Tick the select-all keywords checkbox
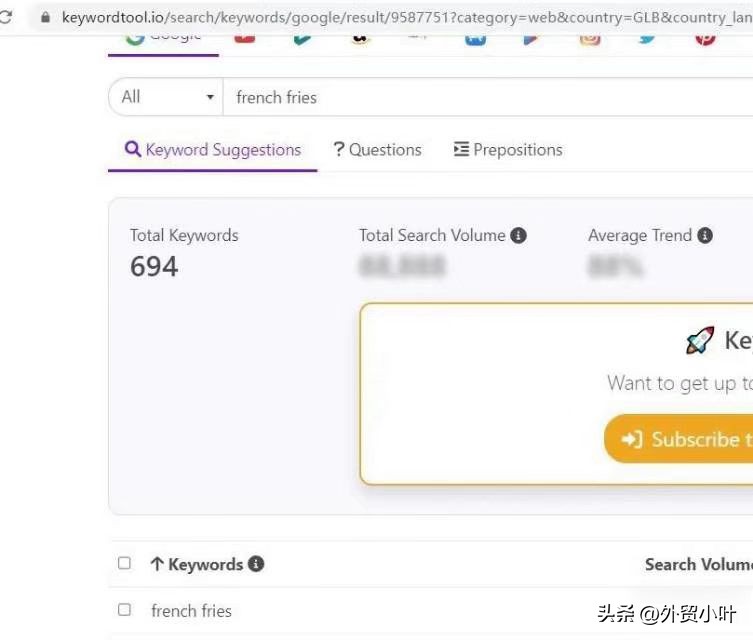The width and height of the screenshot is (753, 640). 124,563
